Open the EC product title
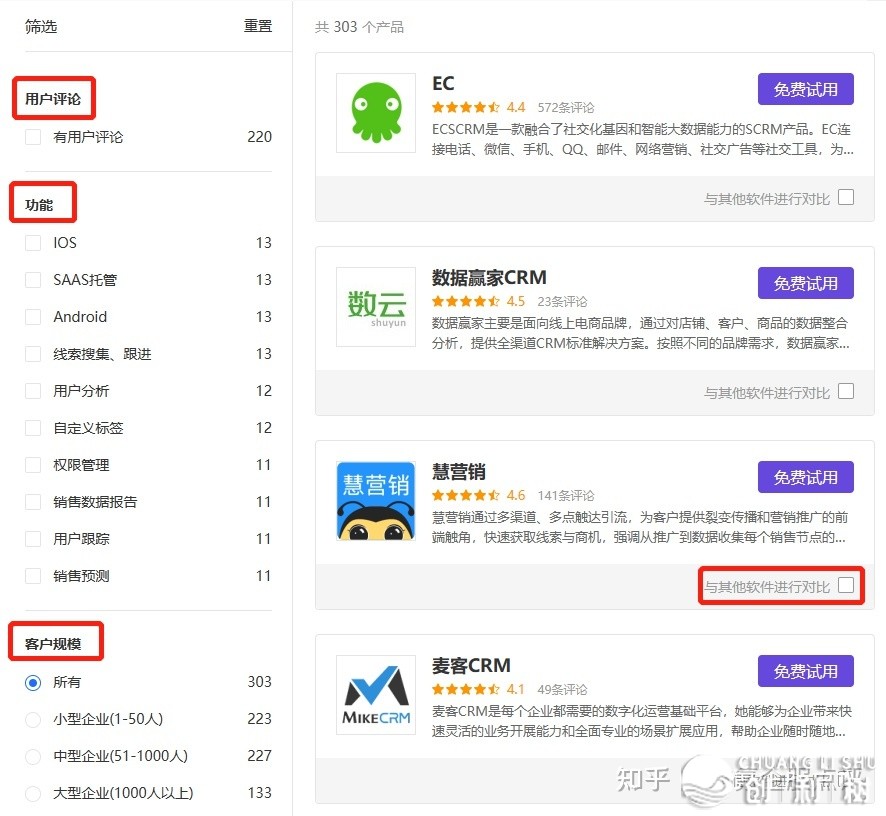The height and width of the screenshot is (816, 886). (x=443, y=84)
